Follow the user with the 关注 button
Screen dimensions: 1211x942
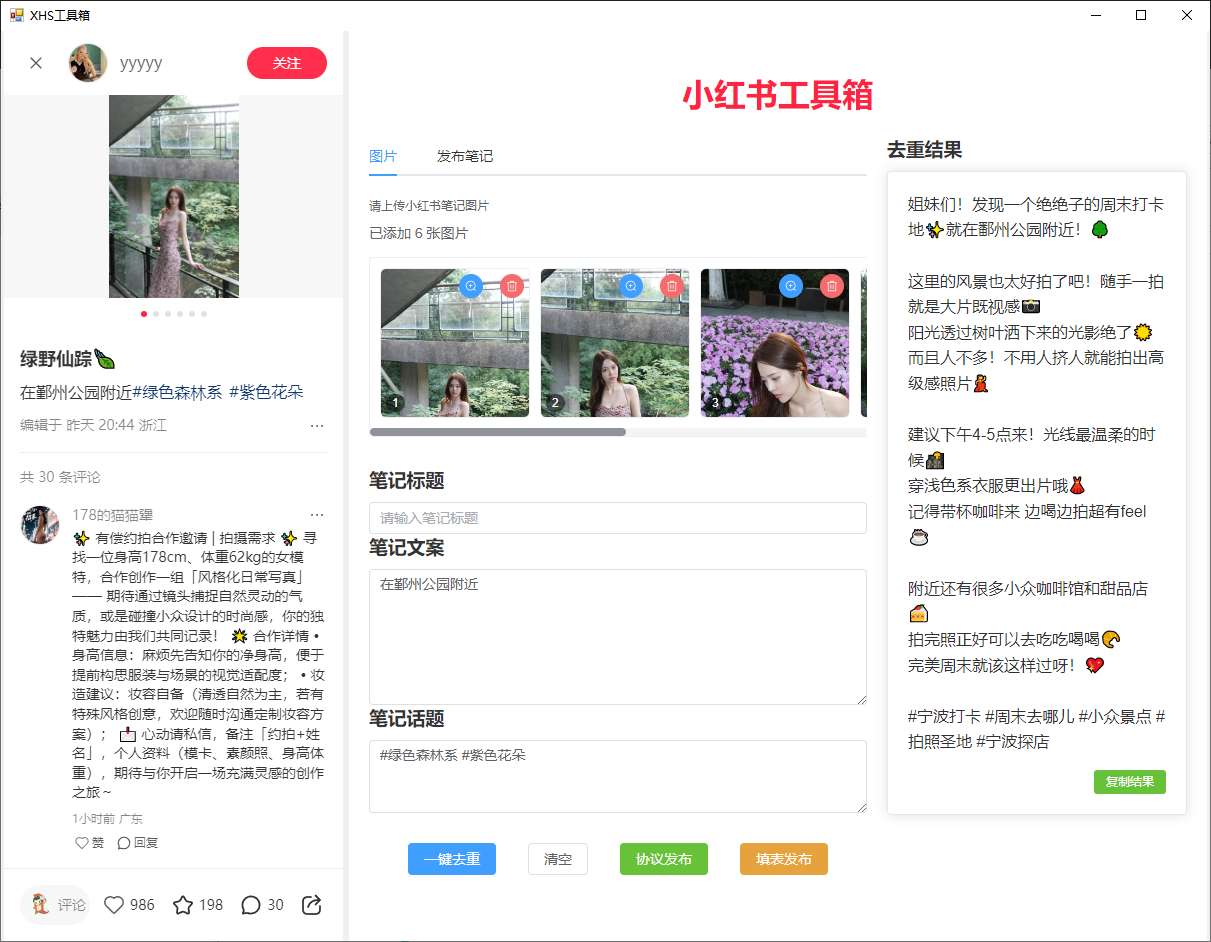(287, 63)
